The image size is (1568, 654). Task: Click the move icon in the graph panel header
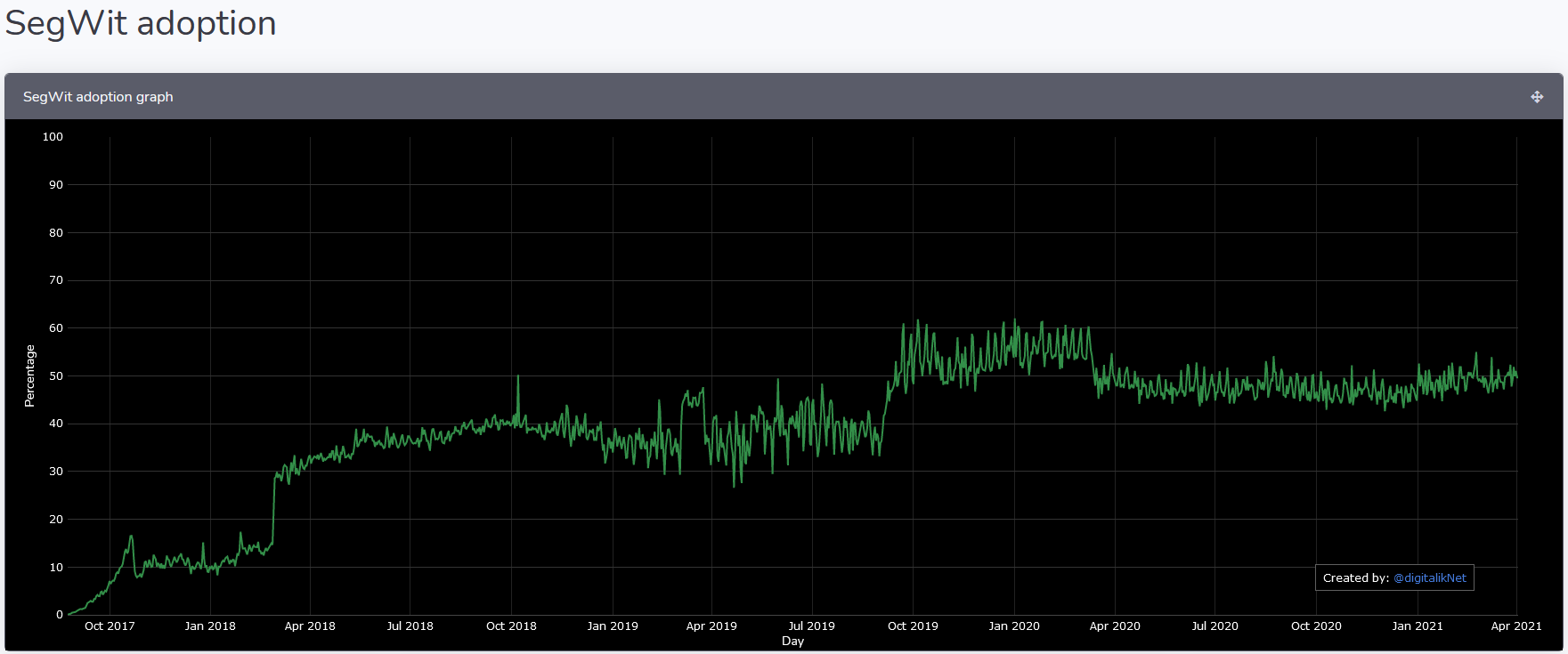[x=1537, y=97]
